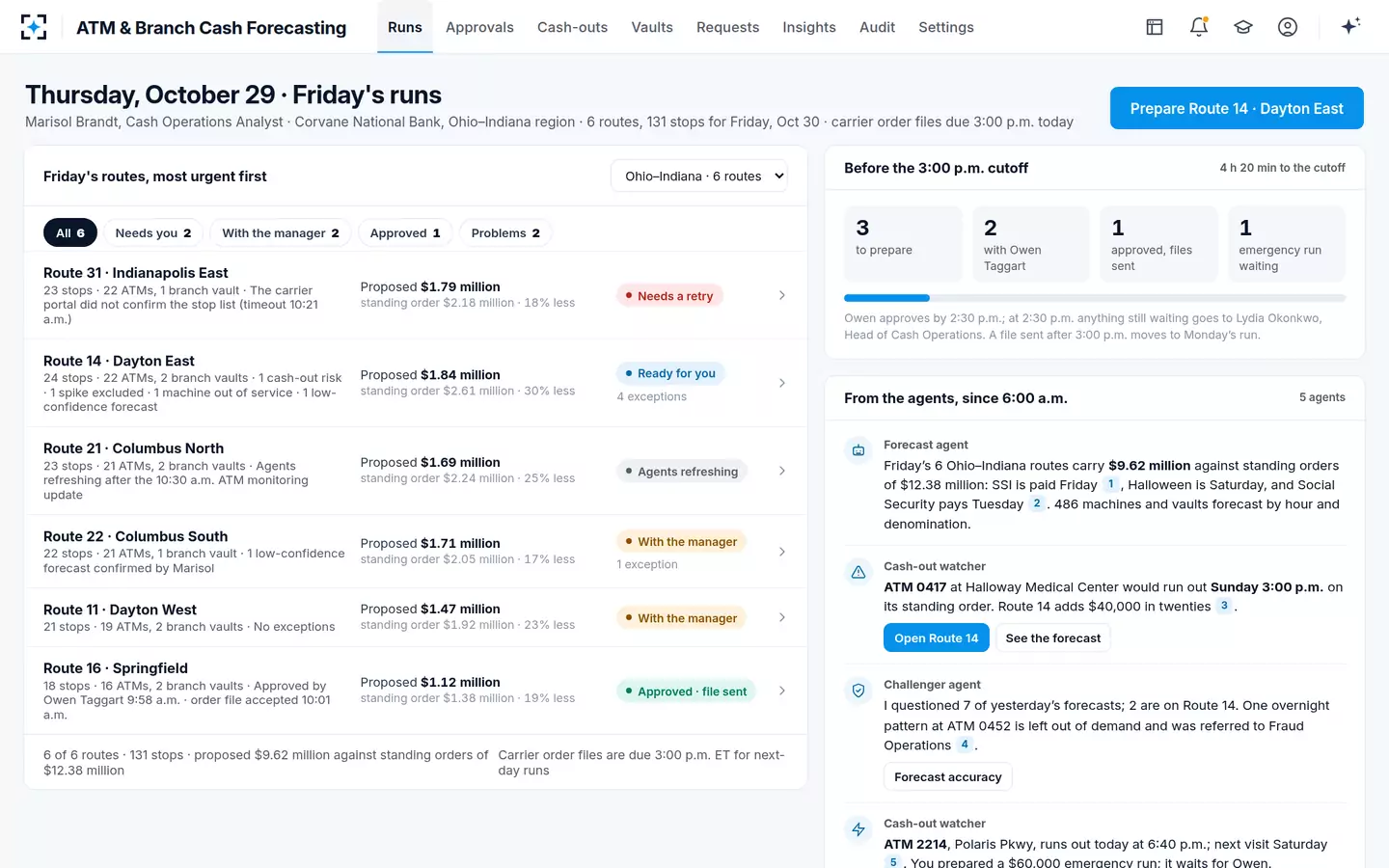Viewport: 1389px width, 868px height.
Task: Expand the Route 21 Columbus North row chevron
Action: point(782,471)
